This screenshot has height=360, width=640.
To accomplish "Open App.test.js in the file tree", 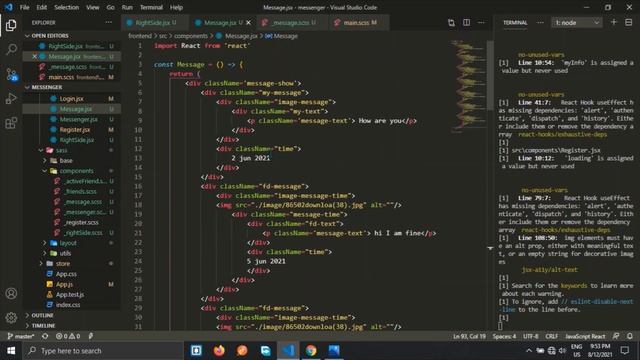I will pyautogui.click(x=70, y=294).
